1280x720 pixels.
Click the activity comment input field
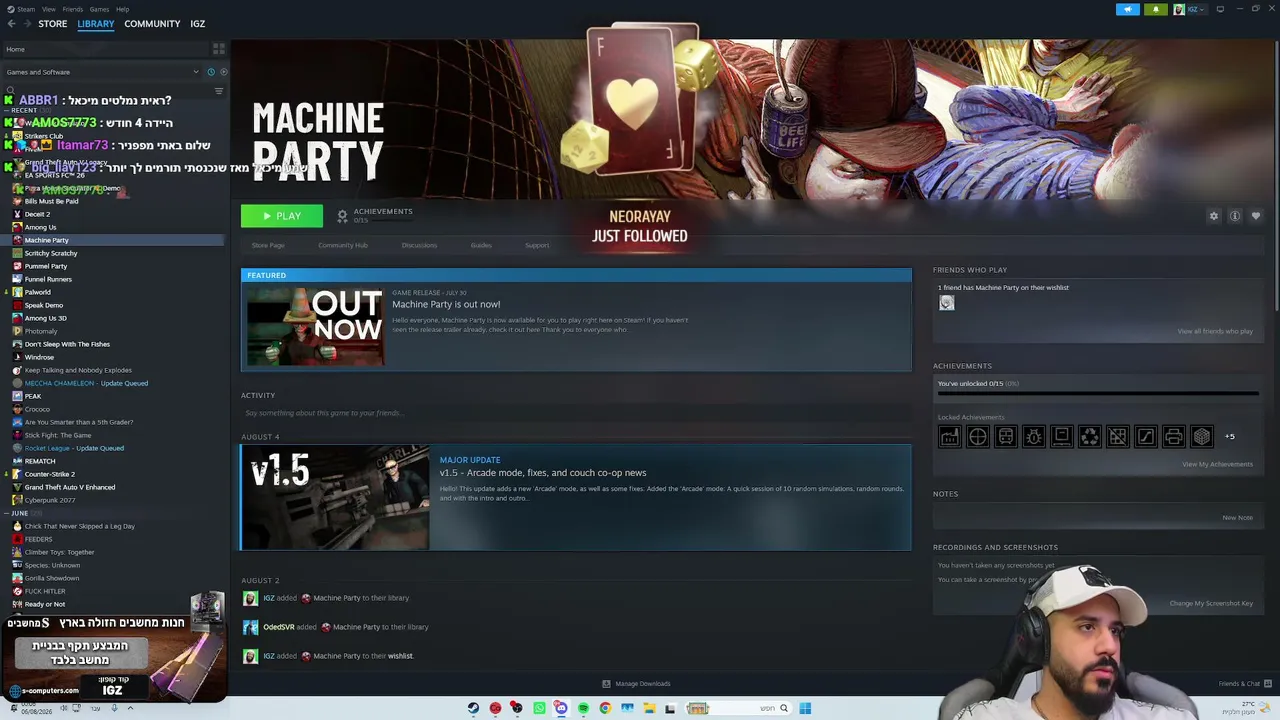point(575,413)
